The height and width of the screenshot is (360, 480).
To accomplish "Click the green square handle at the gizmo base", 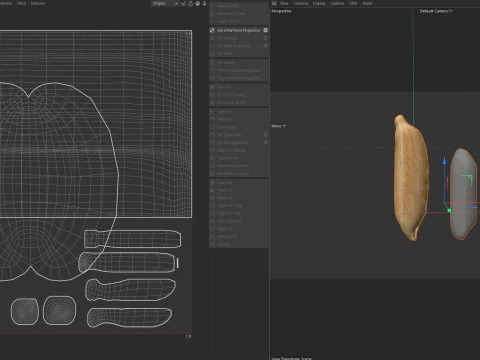I will (x=449, y=210).
